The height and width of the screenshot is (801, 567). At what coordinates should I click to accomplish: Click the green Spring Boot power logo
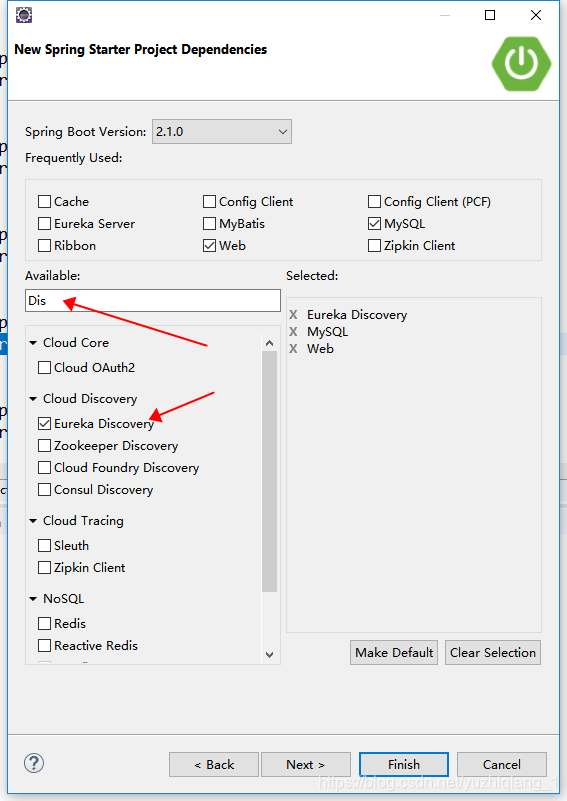521,64
